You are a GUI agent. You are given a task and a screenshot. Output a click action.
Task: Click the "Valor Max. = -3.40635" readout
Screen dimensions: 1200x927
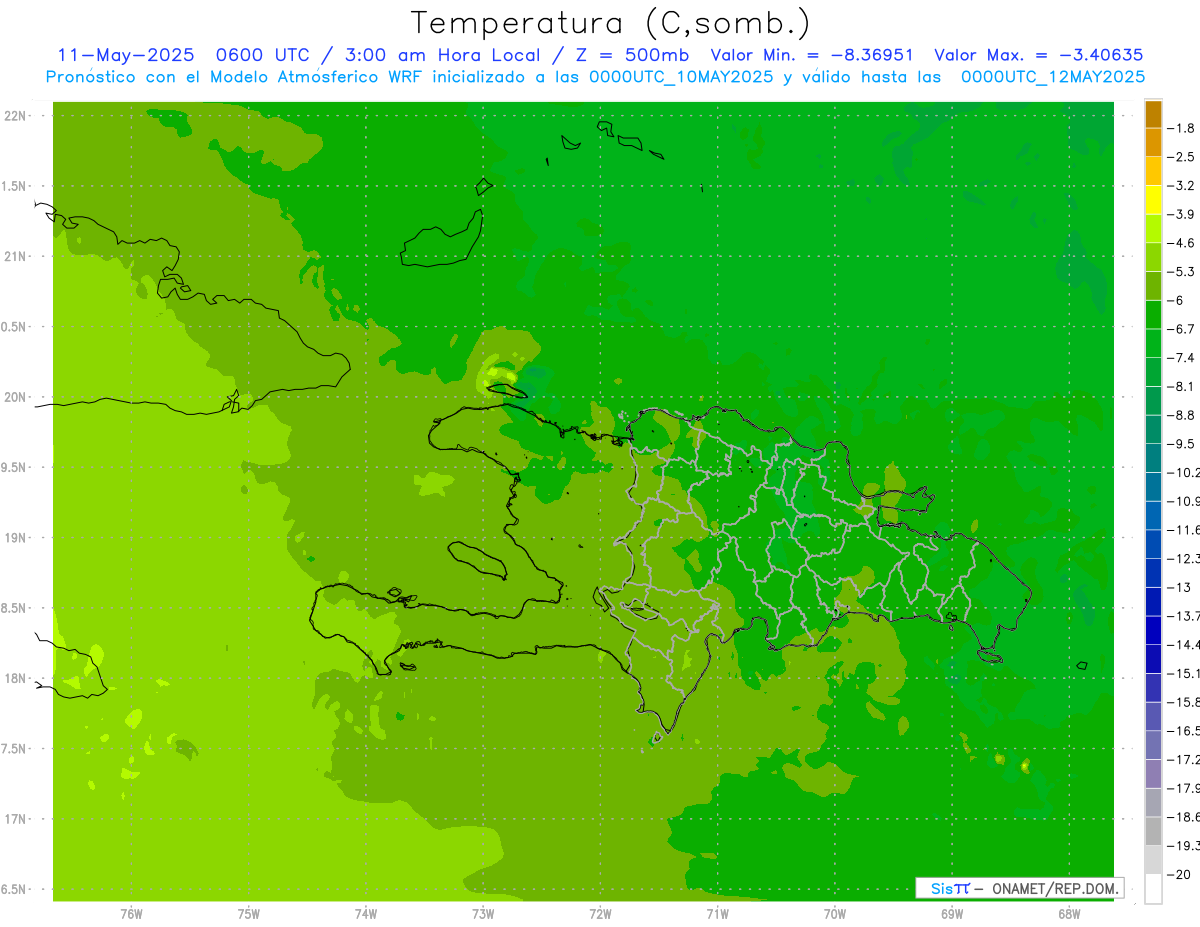pyautogui.click(x=1038, y=55)
